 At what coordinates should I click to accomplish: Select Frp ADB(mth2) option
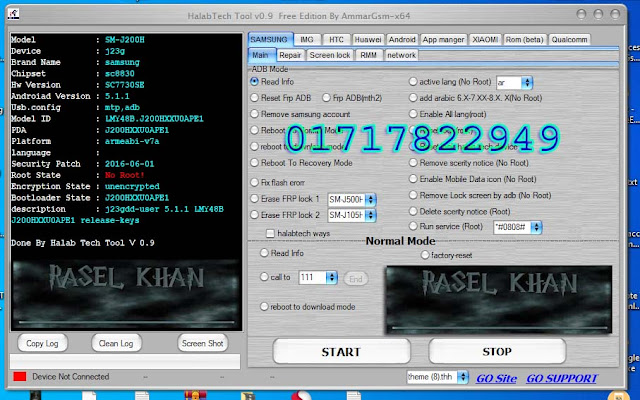326,98
